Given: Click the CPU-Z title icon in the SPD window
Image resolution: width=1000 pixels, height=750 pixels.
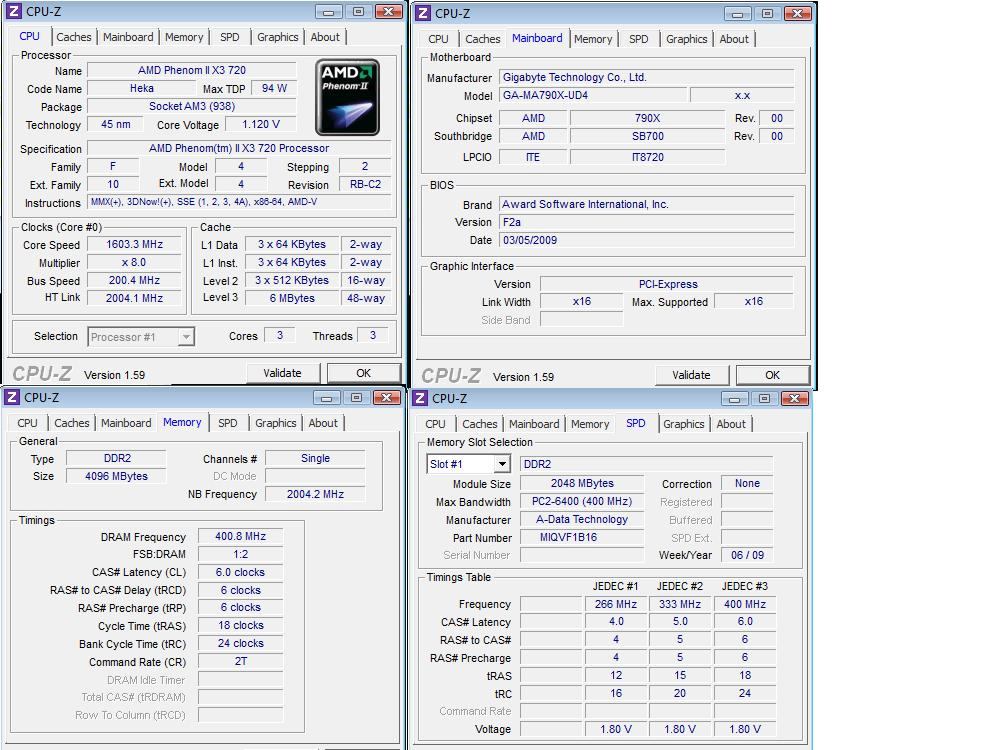Looking at the screenshot, I should pos(420,399).
